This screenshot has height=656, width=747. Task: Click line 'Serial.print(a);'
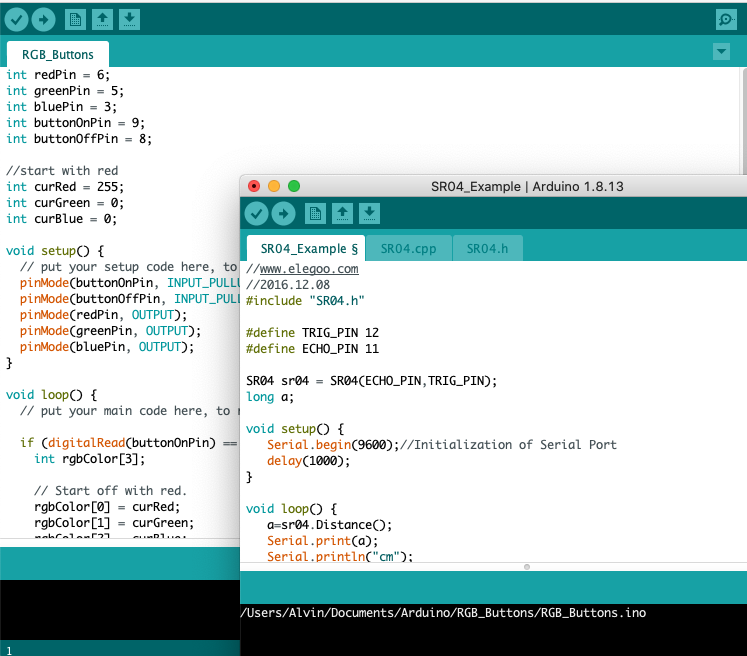323,541
